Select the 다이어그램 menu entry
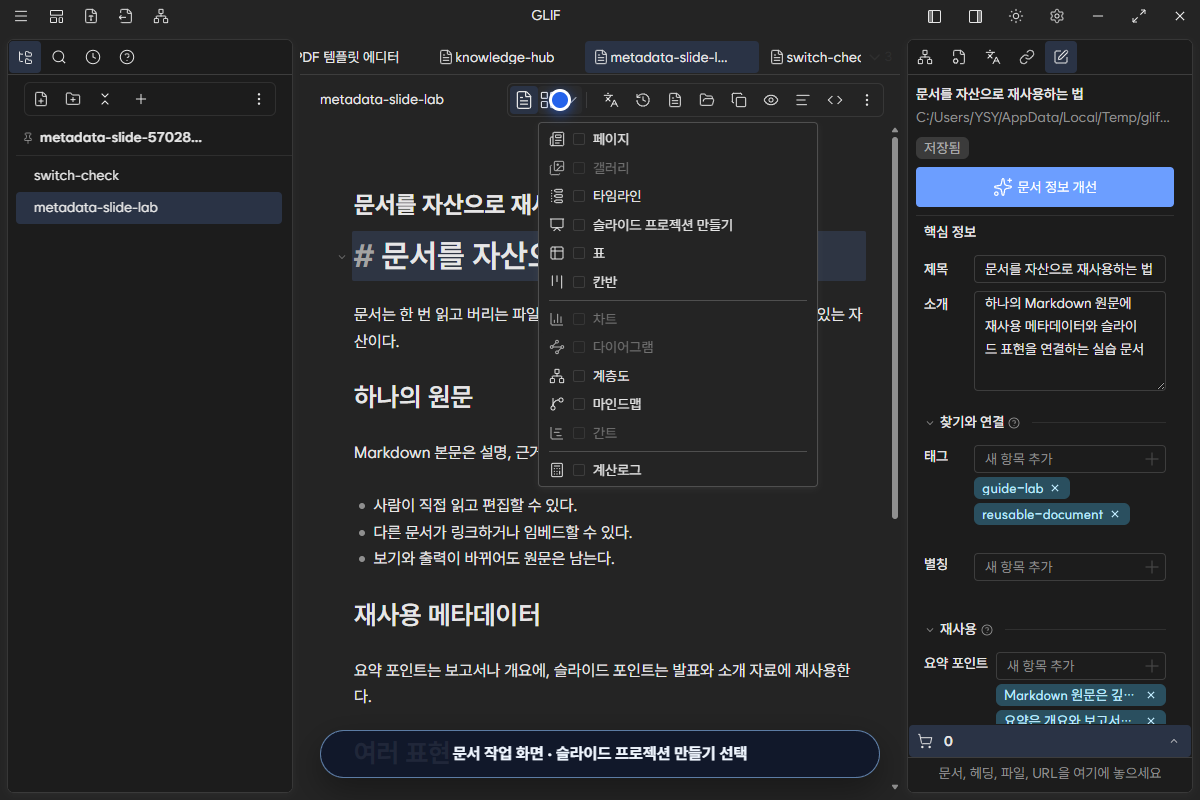The width and height of the screenshot is (1200, 800). [677, 347]
